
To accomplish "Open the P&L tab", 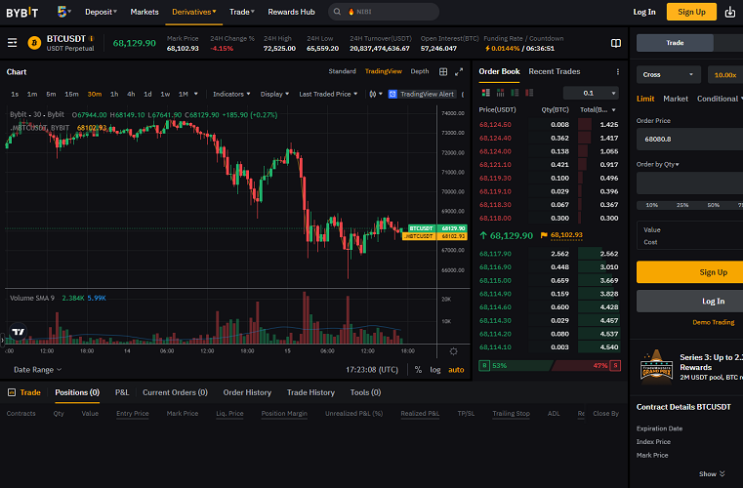I will point(122,392).
